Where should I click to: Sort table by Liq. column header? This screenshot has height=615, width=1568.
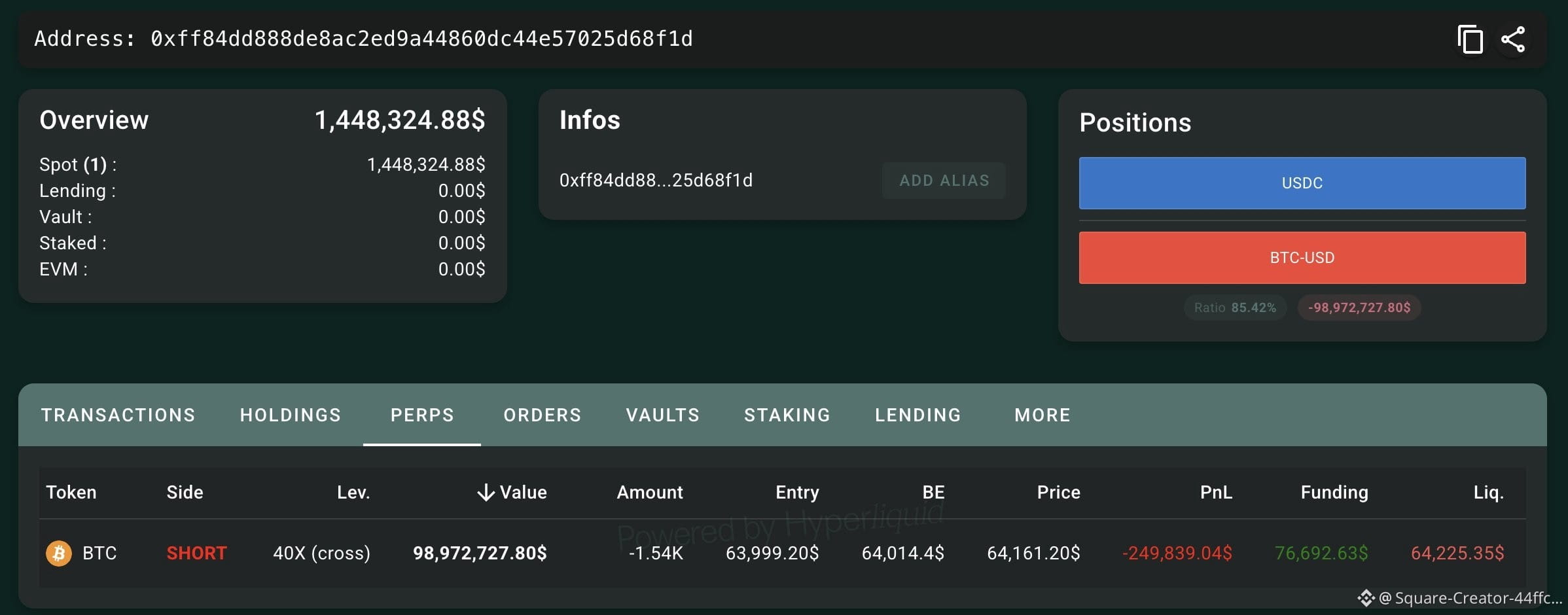1489,492
